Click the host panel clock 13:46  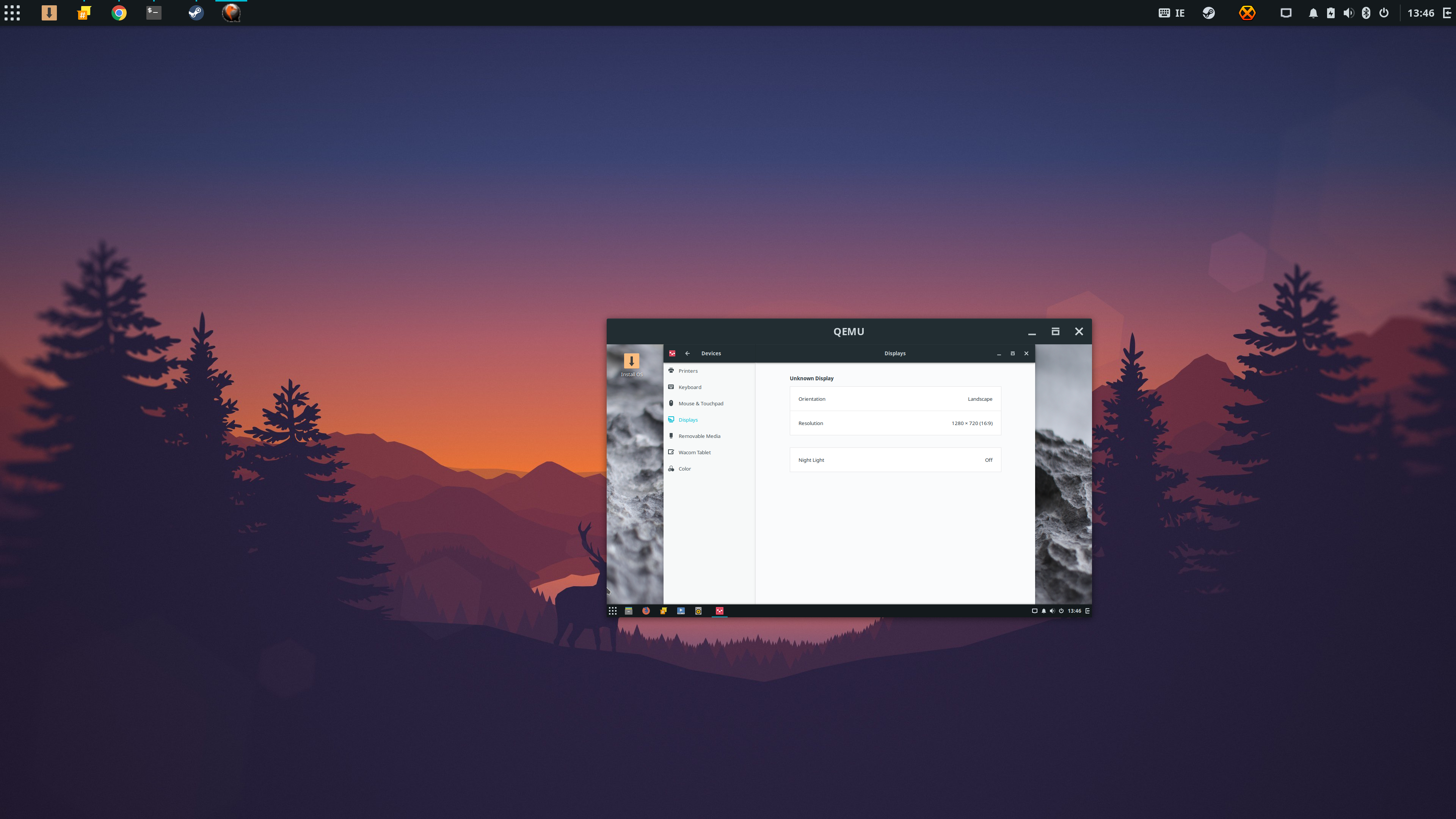[1420, 13]
